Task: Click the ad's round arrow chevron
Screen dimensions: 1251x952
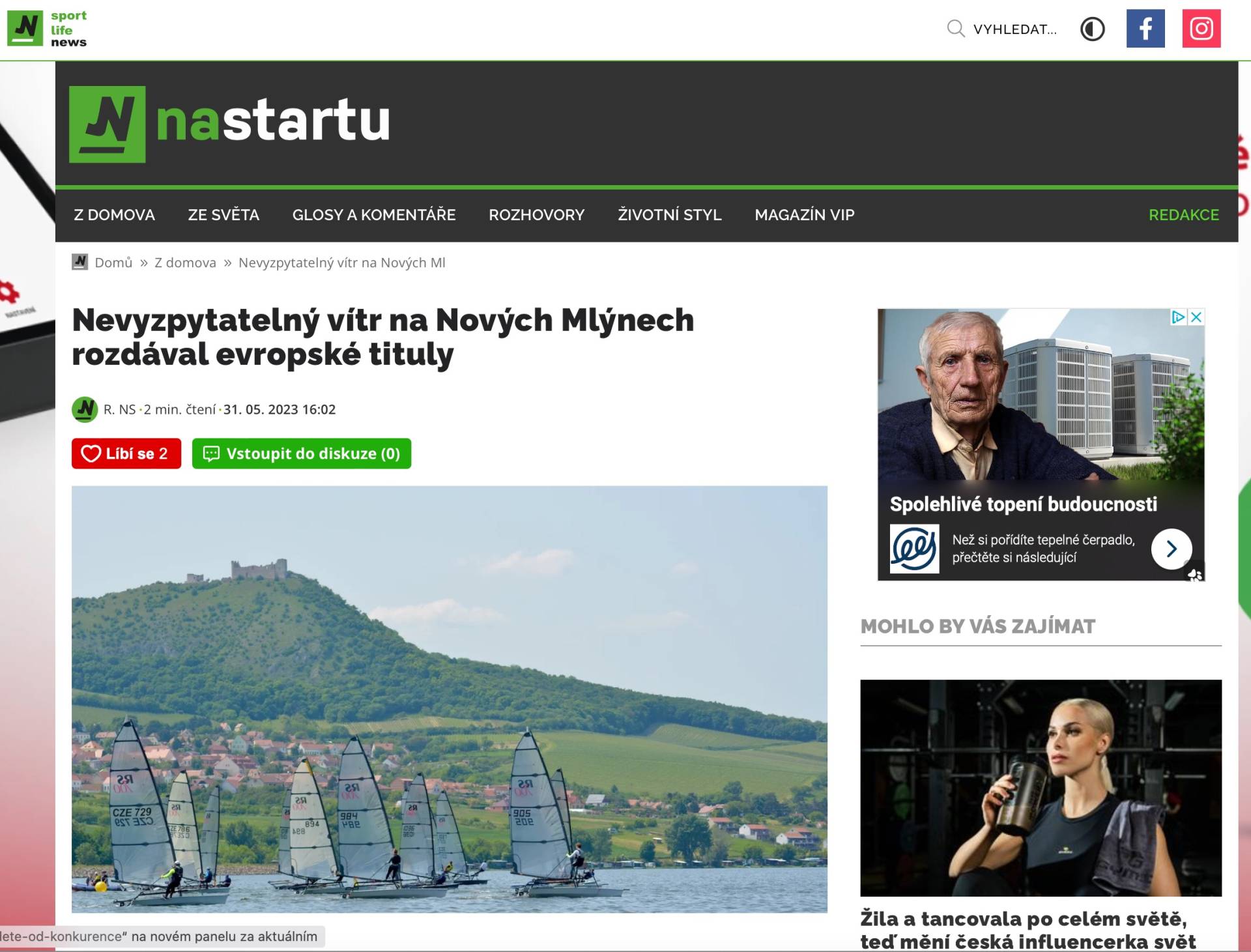Action: tap(1171, 549)
